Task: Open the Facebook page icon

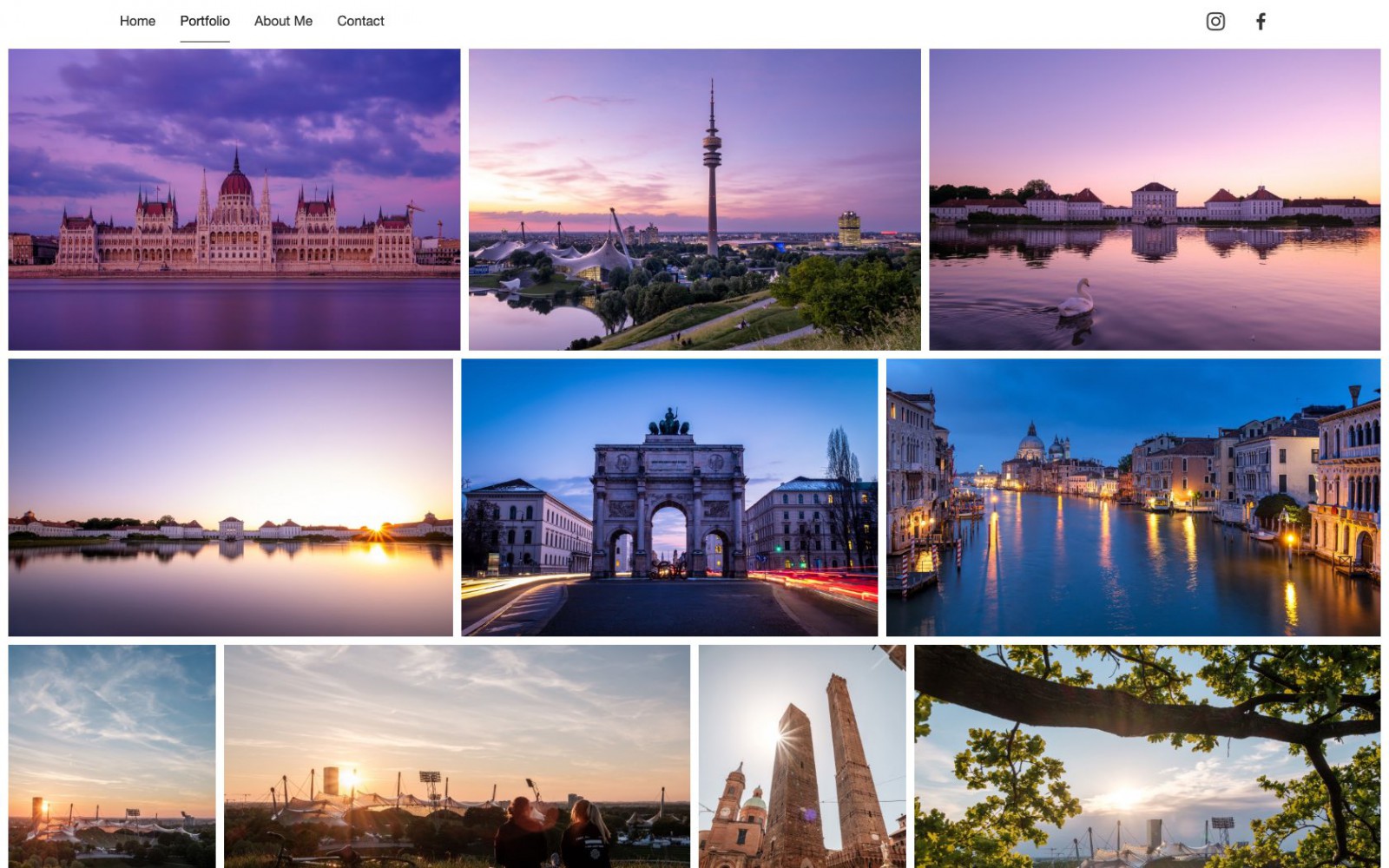Action: point(1261,22)
